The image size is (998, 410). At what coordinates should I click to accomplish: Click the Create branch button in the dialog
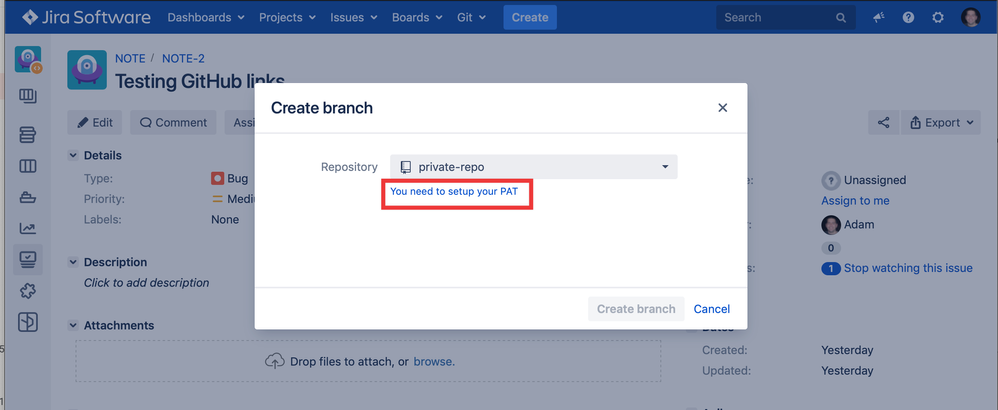[636, 309]
